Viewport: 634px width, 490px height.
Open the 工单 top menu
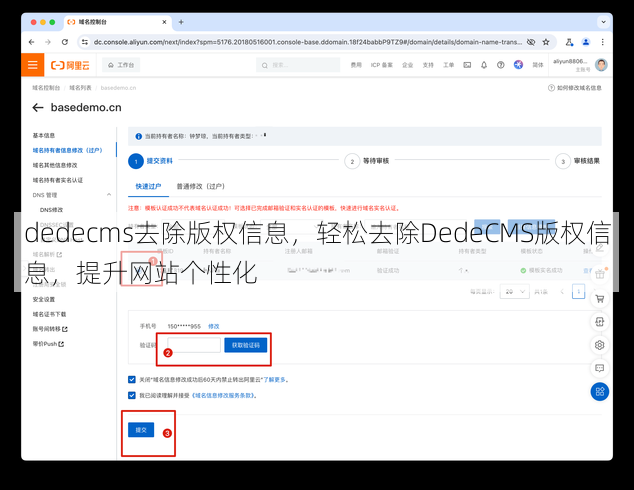(x=448, y=65)
